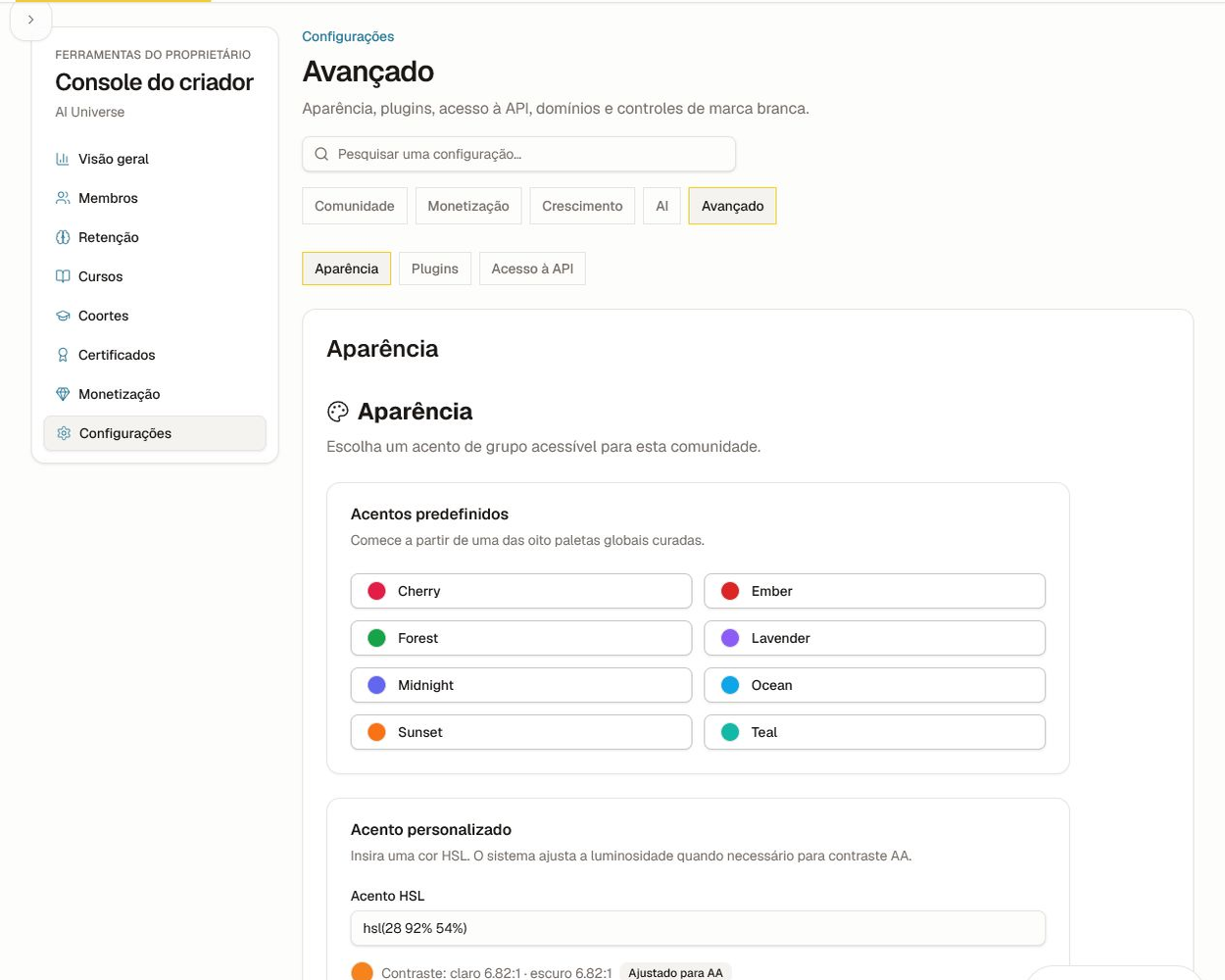Image resolution: width=1225 pixels, height=980 pixels.
Task: Select the Avançado tab
Action: (x=732, y=206)
